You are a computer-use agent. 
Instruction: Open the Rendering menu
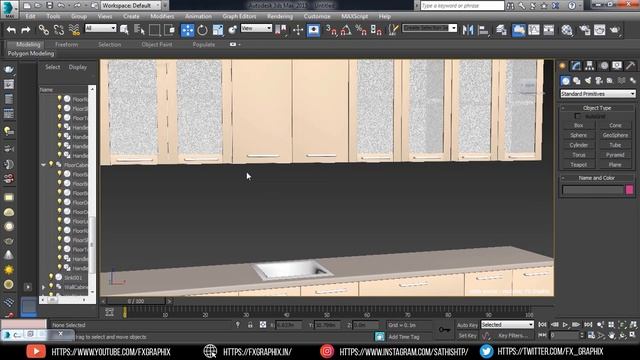coord(280,16)
